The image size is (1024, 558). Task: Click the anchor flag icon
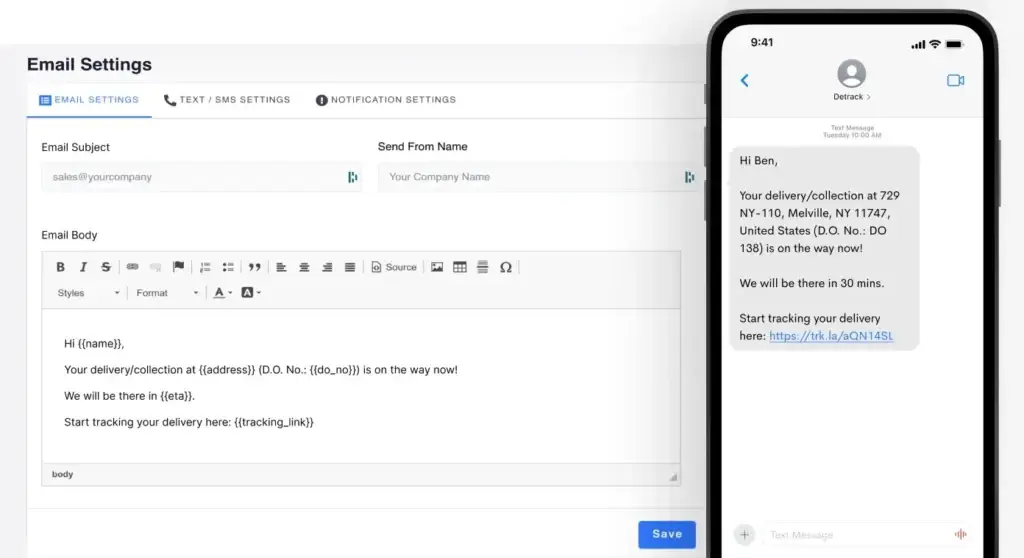pyautogui.click(x=178, y=267)
